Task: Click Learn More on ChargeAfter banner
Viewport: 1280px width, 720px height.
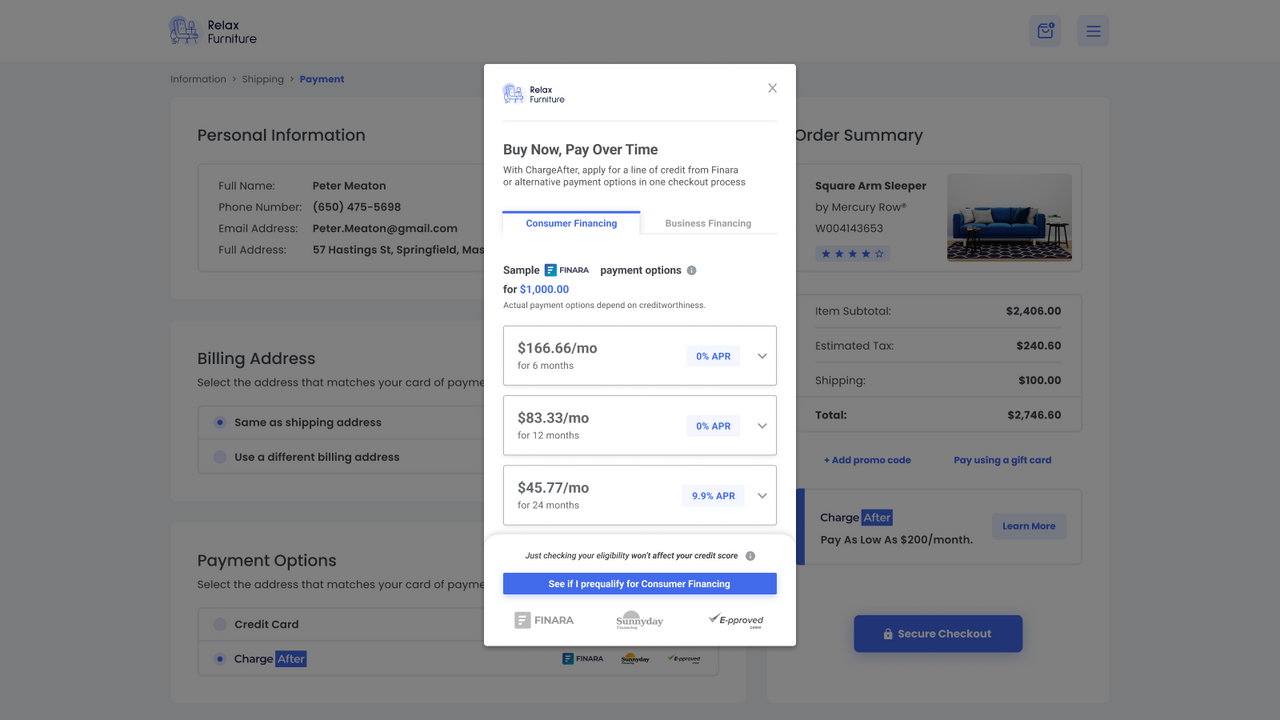Action: 1029,526
